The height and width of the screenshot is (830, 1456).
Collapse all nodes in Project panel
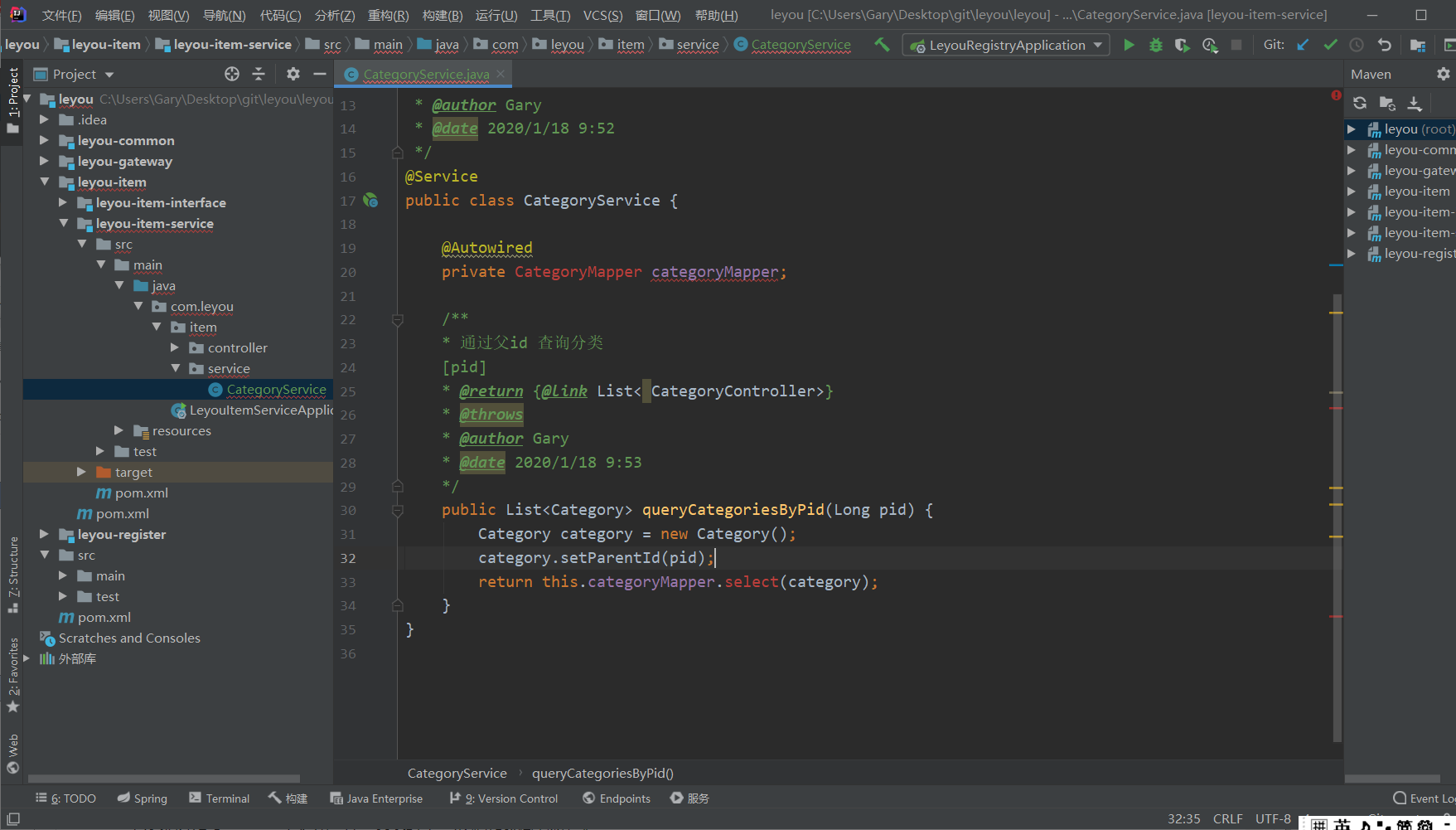click(259, 74)
